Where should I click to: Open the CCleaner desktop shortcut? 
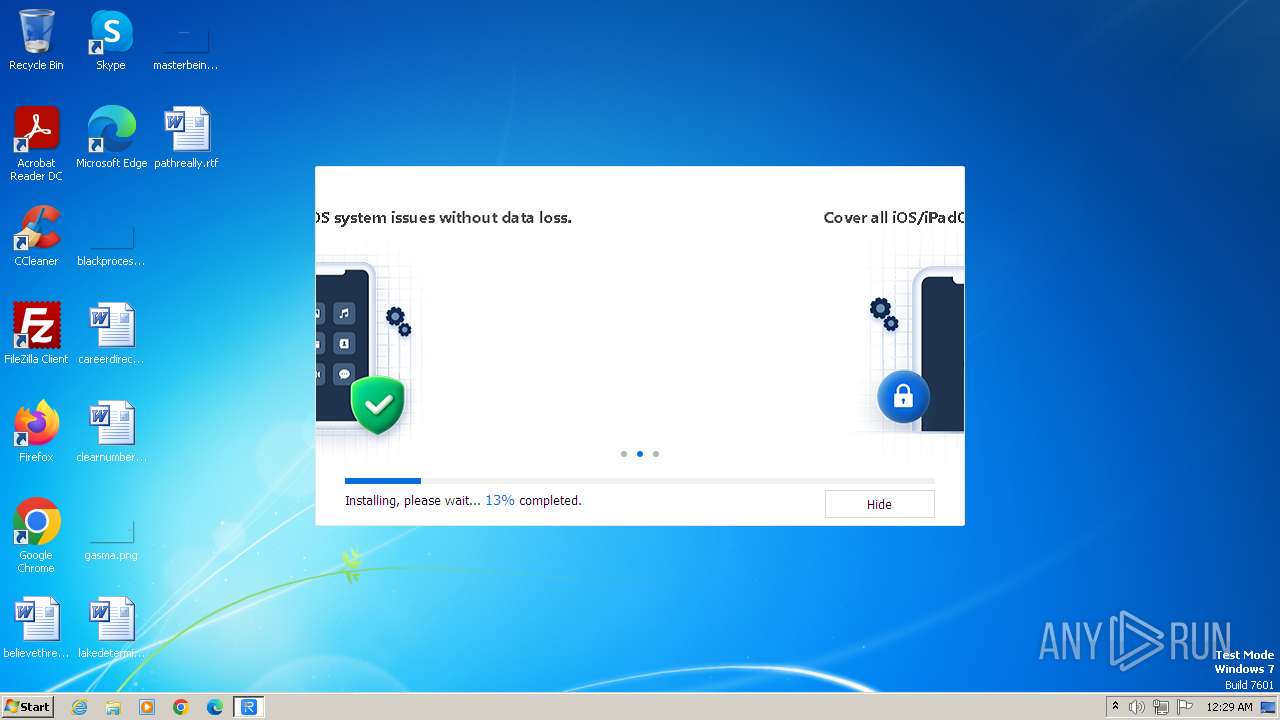click(x=36, y=236)
